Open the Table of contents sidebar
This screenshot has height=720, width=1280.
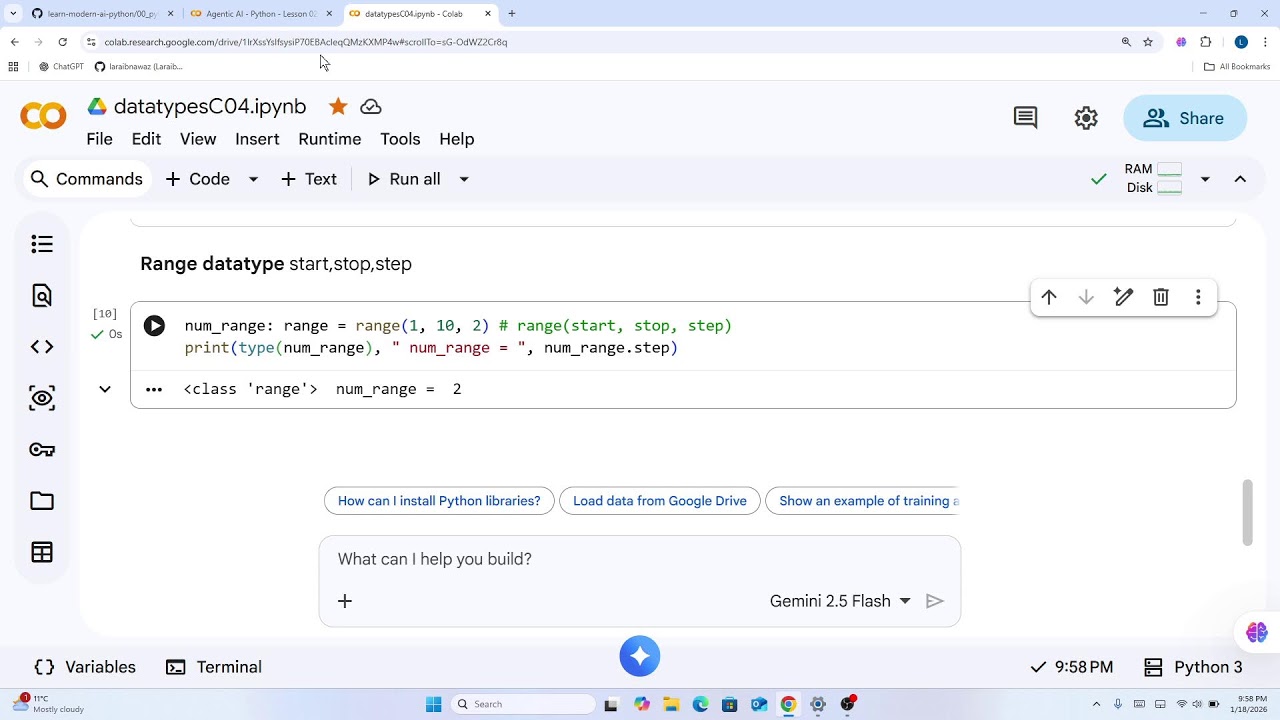[x=42, y=244]
